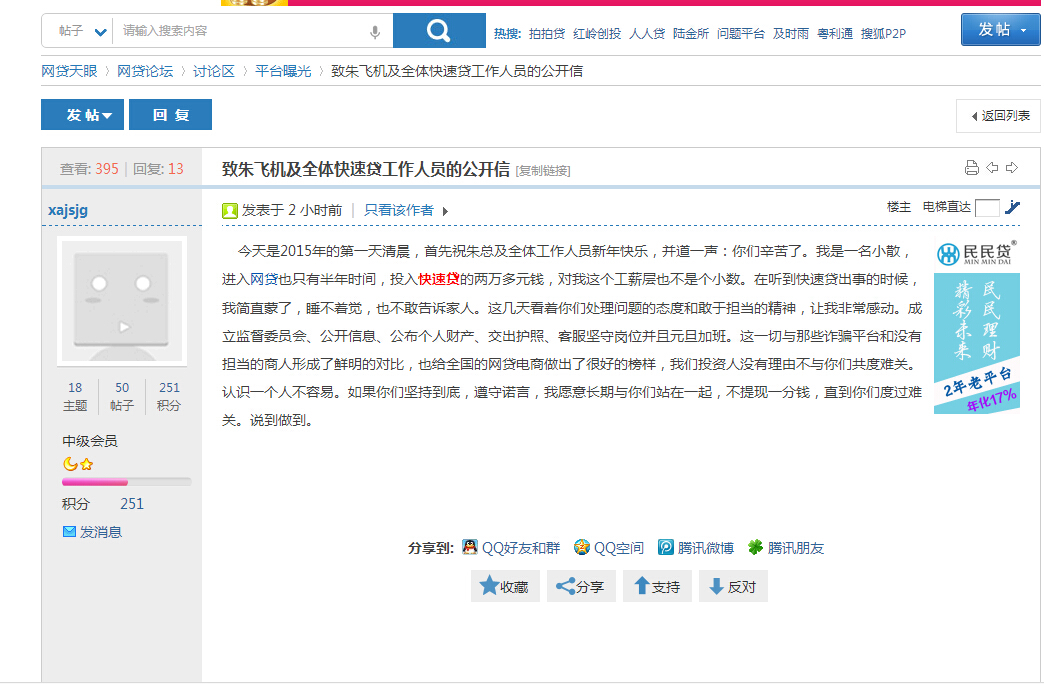
Task: Click the 发消息 envelope icon
Action: point(69,531)
